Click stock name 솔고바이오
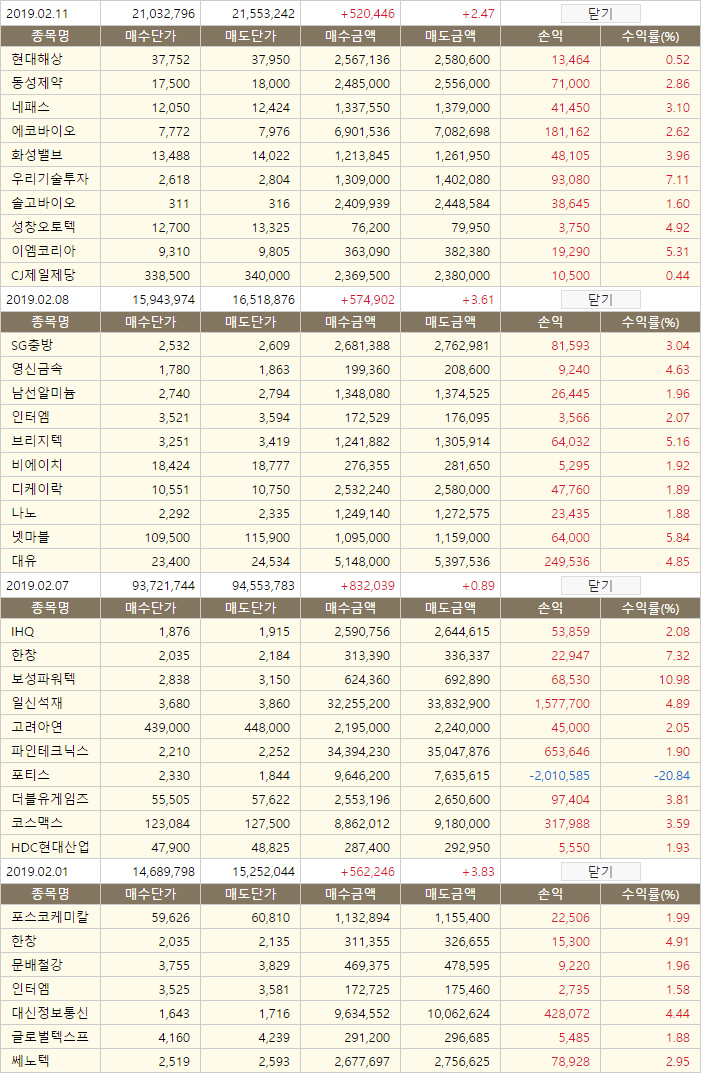 [x=43, y=203]
